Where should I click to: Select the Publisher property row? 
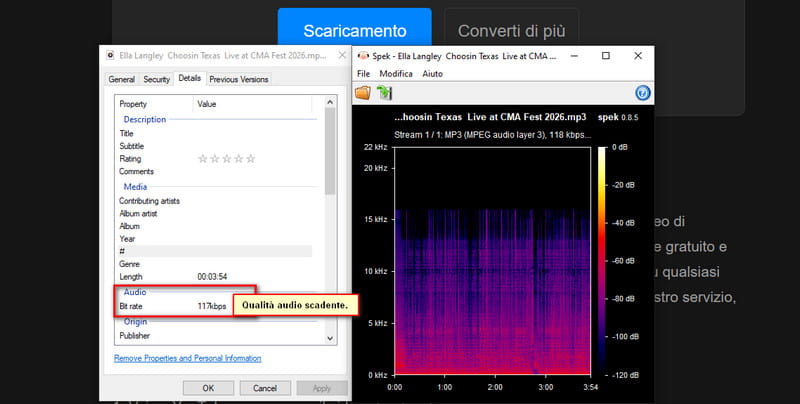click(x=214, y=336)
